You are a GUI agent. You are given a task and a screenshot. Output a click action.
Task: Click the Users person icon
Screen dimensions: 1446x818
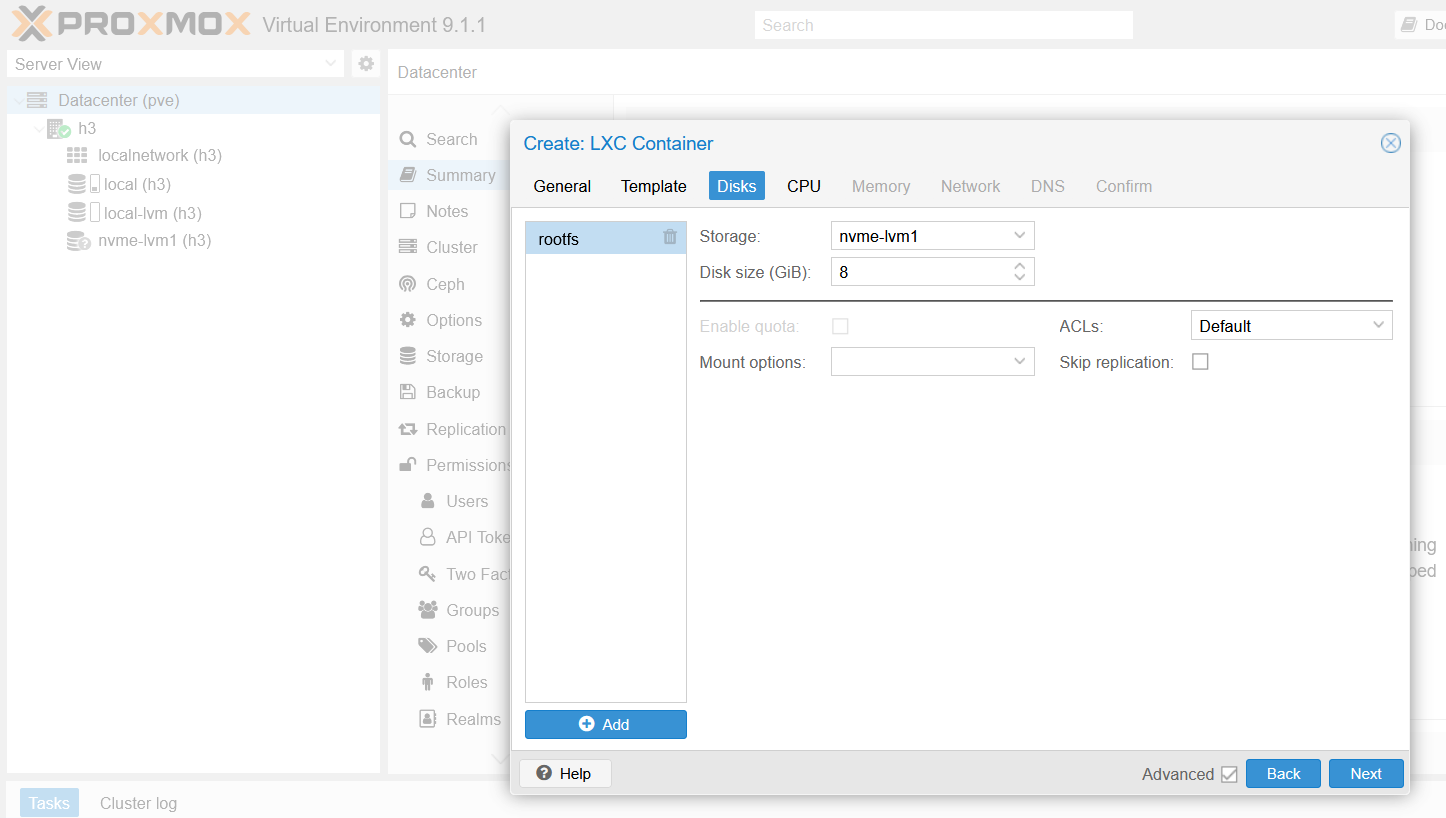tap(428, 501)
